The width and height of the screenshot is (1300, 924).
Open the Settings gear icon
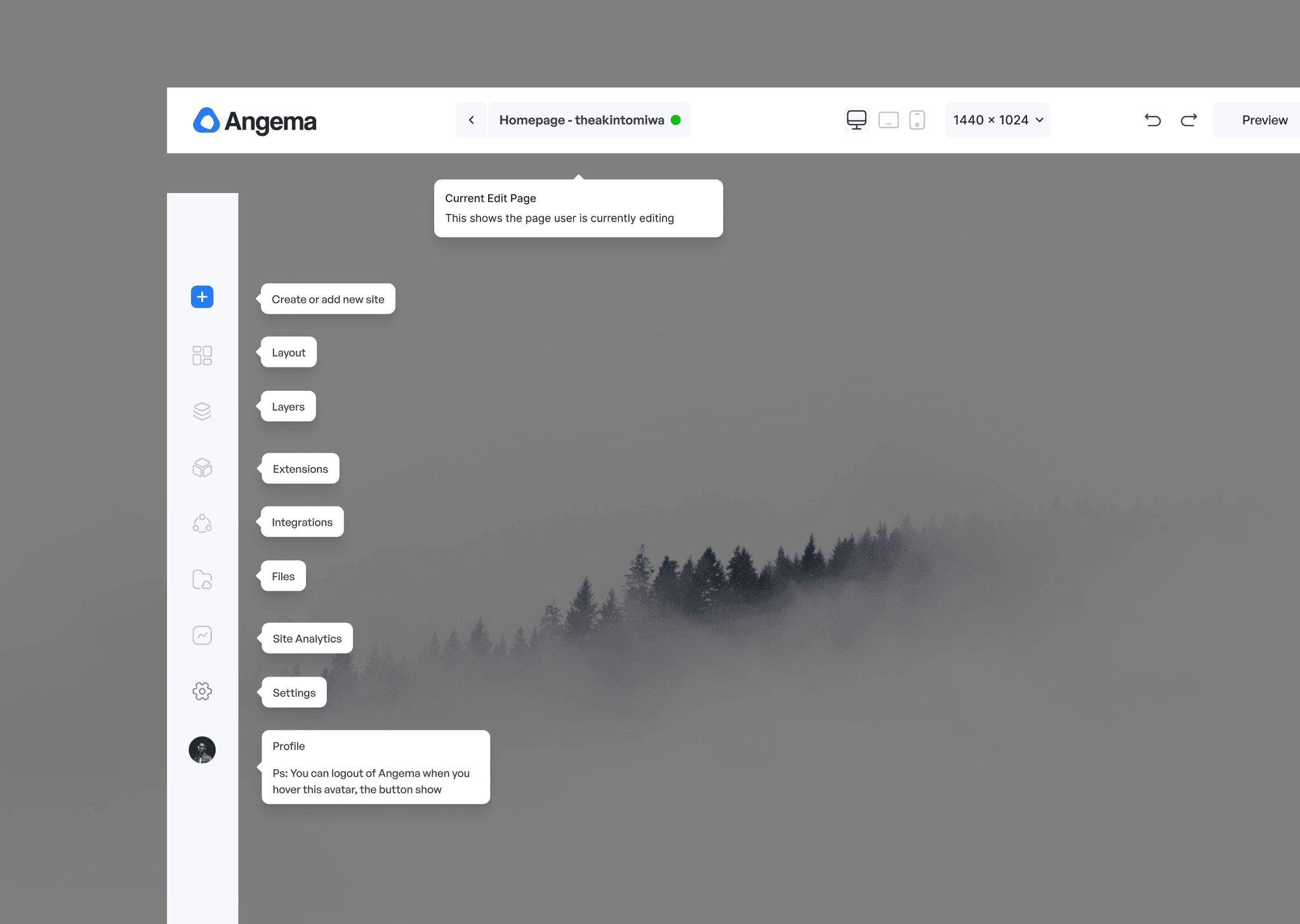click(x=202, y=691)
